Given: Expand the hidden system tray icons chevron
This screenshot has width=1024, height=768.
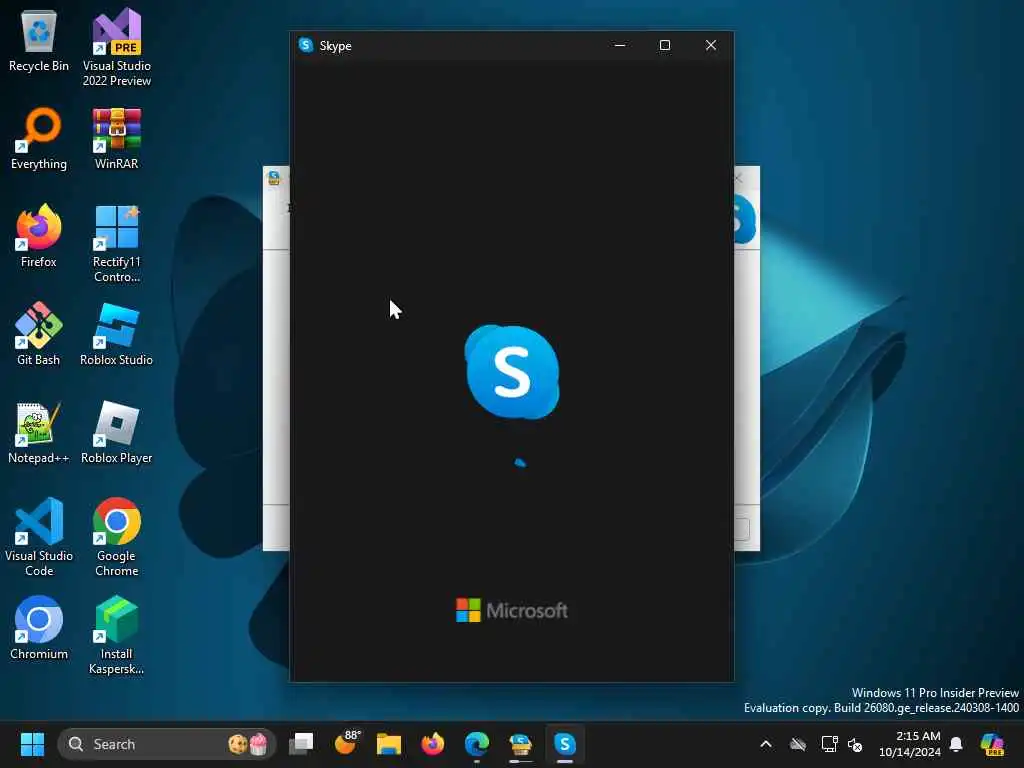Looking at the screenshot, I should pyautogui.click(x=766, y=744).
